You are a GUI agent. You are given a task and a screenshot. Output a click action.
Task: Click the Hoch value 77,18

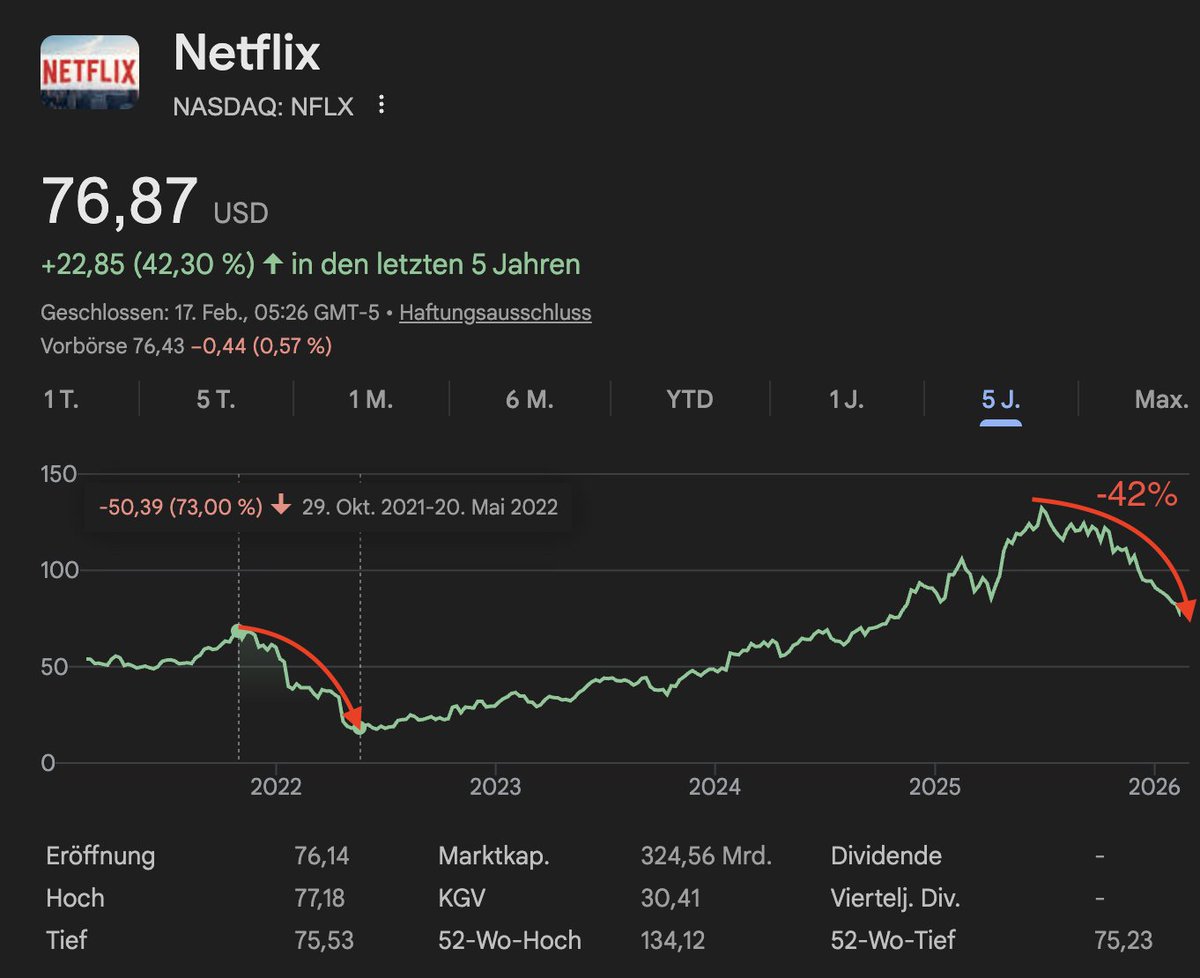pos(319,898)
